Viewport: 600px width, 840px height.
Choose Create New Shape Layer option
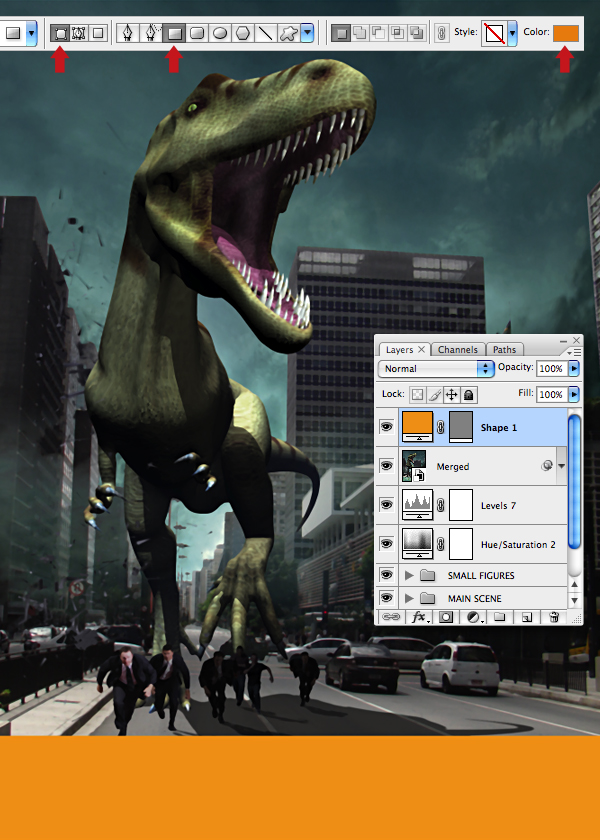[341, 33]
